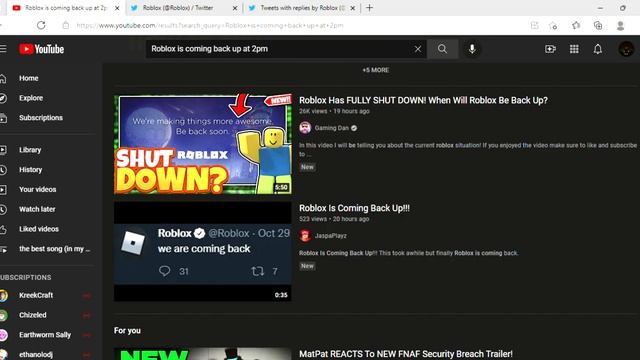This screenshot has width=640, height=360.
Task: Open Subscriptions in sidebar
Action: pyautogui.click(x=41, y=118)
